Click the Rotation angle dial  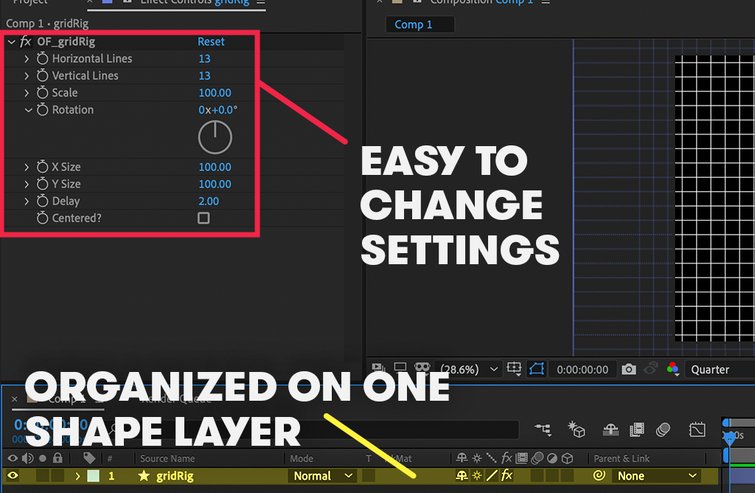[214, 138]
